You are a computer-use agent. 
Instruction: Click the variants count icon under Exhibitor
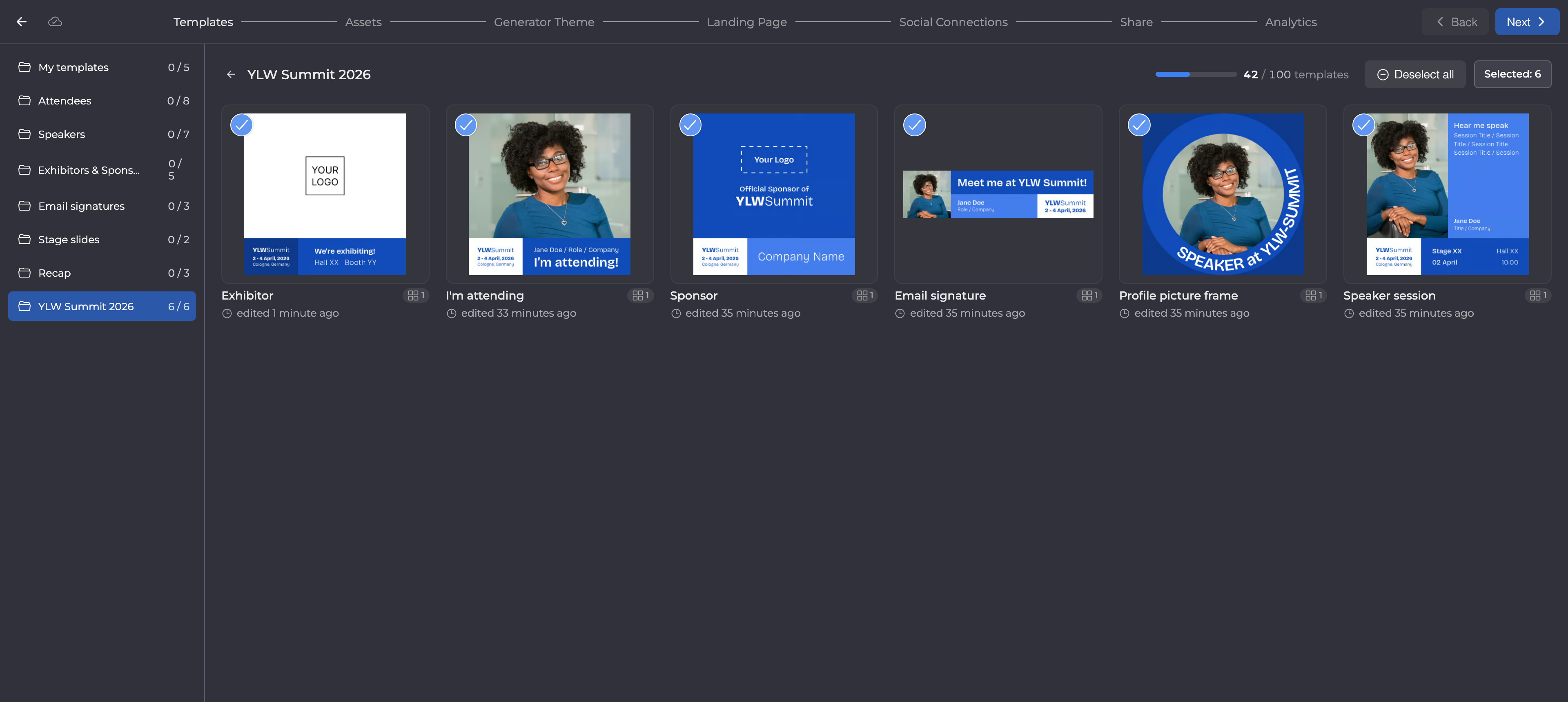[x=416, y=295]
